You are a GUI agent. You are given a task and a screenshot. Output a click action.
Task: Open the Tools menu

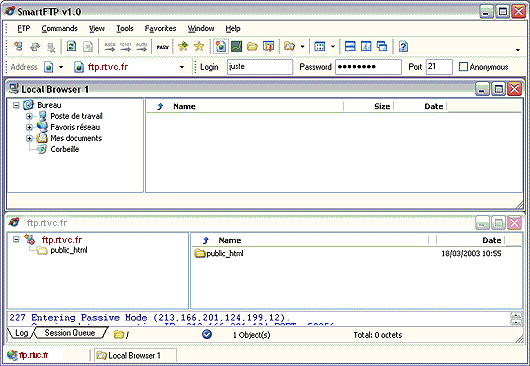(125, 28)
